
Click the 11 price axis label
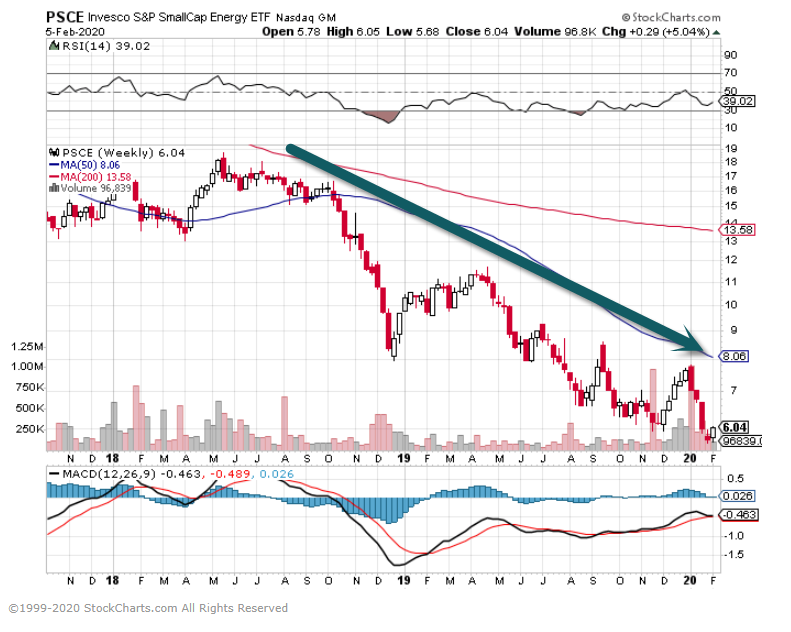coord(730,282)
